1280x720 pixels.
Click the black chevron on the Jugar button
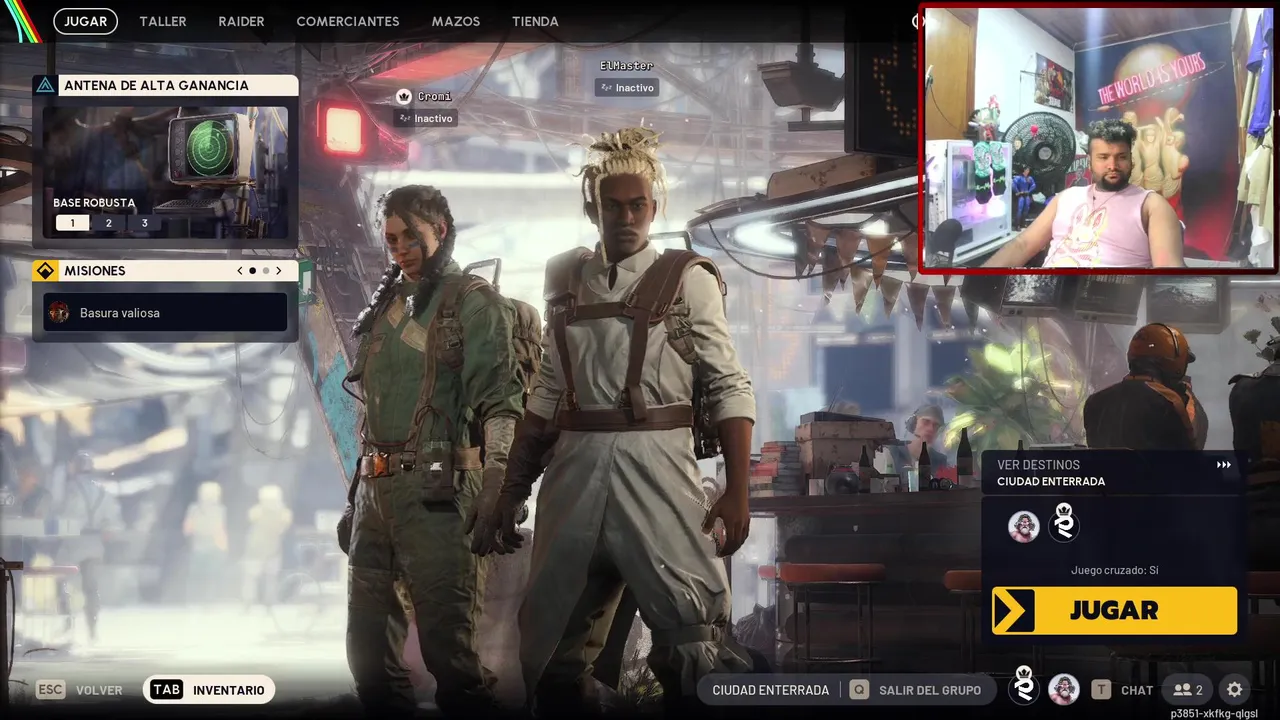1013,610
